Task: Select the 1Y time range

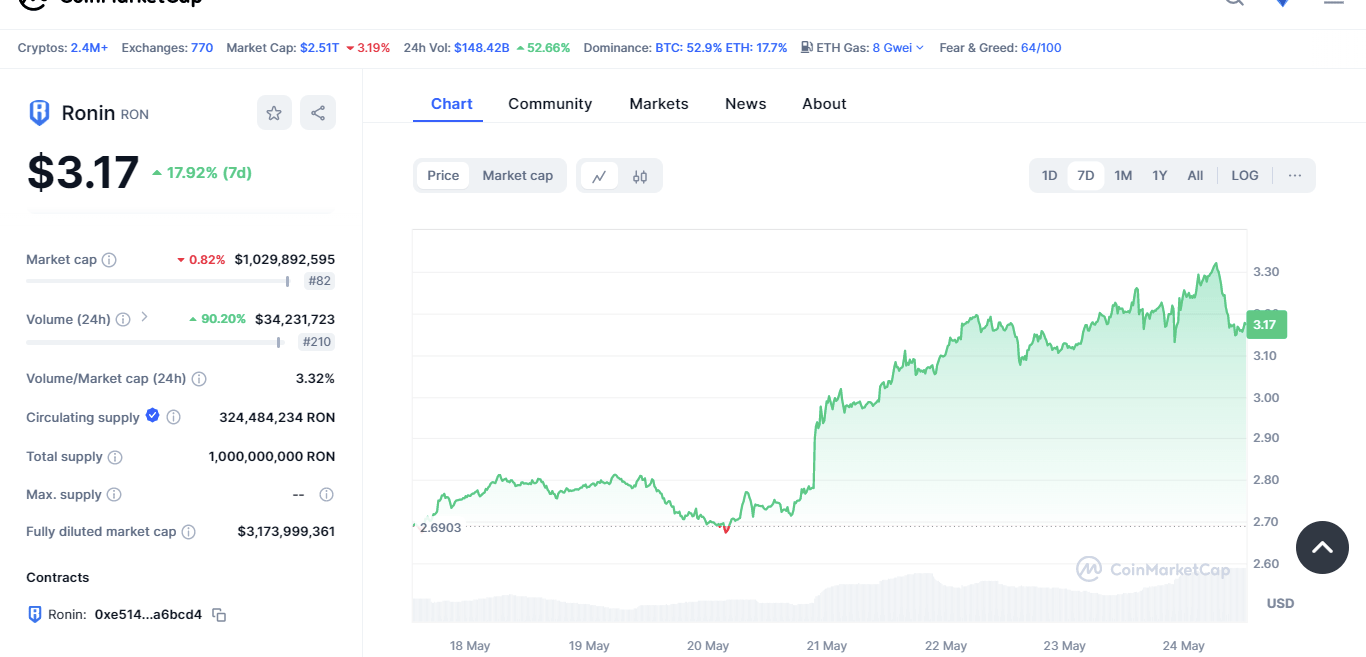Action: pyautogui.click(x=1160, y=176)
